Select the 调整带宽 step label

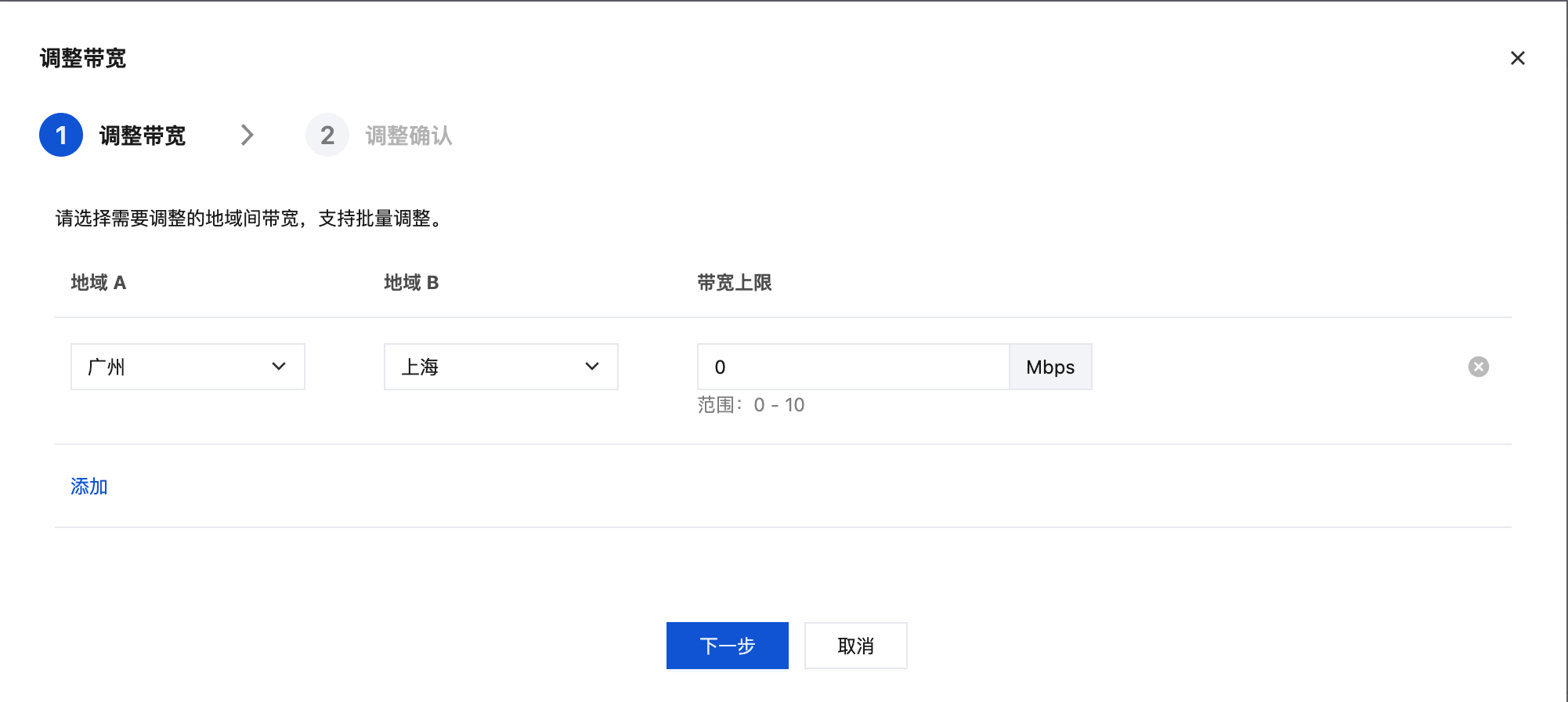tap(143, 136)
